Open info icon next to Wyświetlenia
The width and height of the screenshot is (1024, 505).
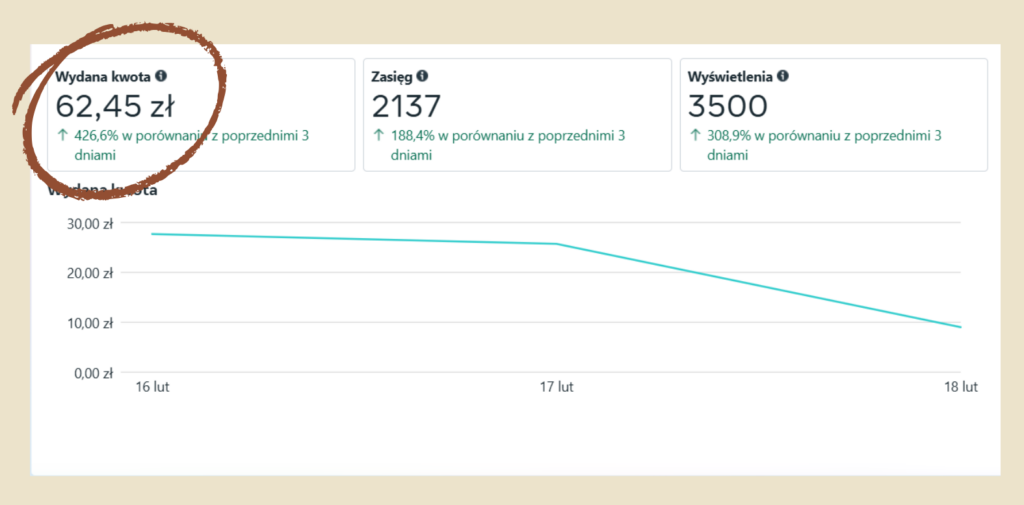(x=783, y=75)
